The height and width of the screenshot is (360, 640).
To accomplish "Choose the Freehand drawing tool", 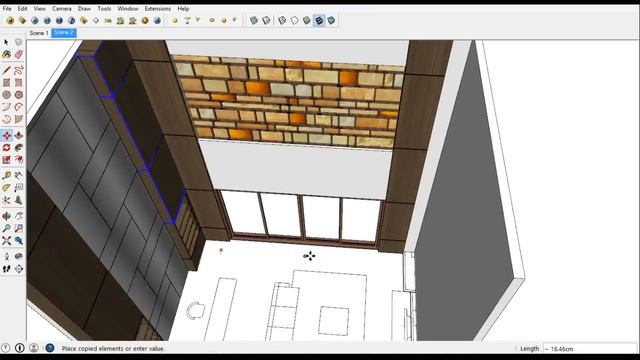I will [18, 70].
